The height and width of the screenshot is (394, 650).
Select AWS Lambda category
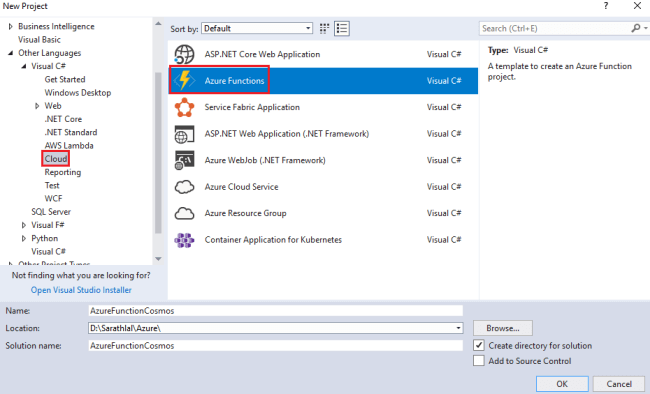tap(69, 146)
